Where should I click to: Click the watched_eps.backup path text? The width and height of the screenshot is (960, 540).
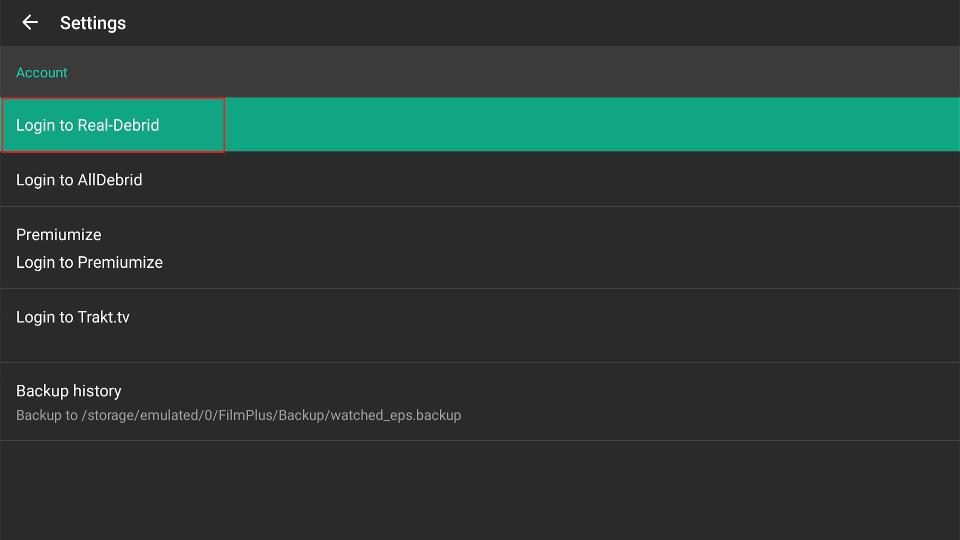tap(238, 415)
